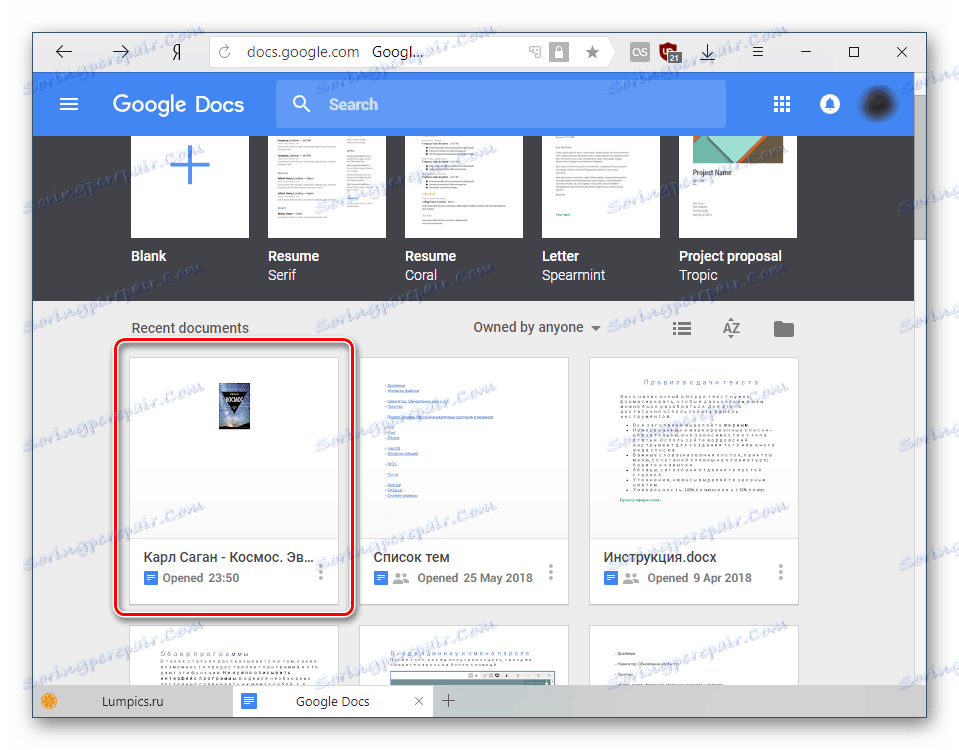This screenshot has height=750, width=959.
Task: Open the Google apps grid
Action: click(782, 104)
